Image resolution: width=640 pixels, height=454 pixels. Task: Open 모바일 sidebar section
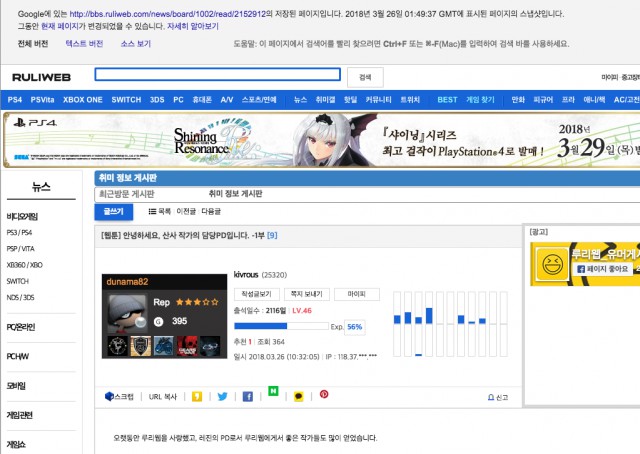[16, 386]
